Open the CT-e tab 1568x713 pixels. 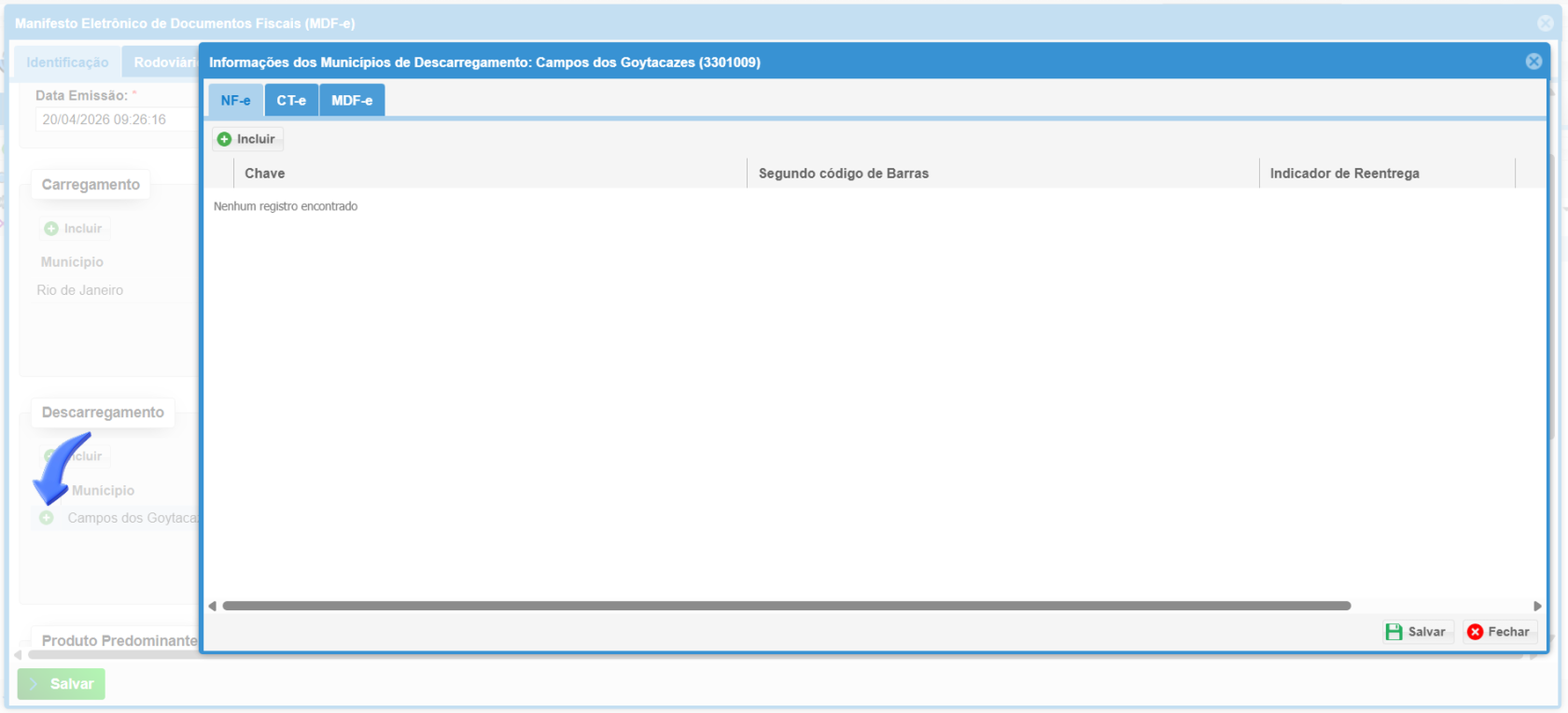tap(291, 100)
